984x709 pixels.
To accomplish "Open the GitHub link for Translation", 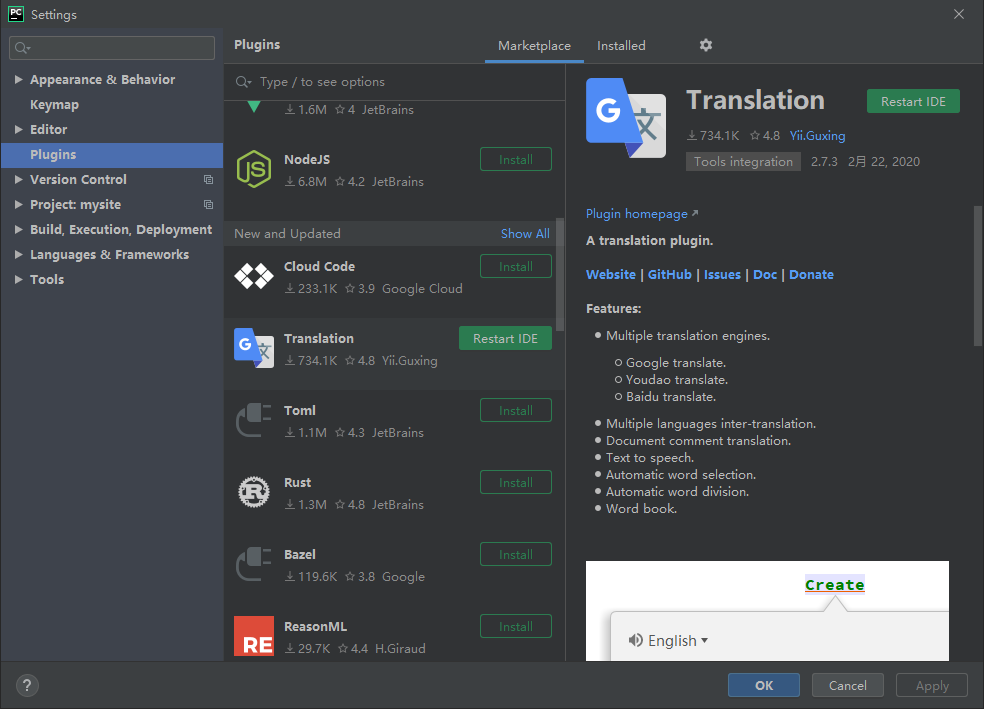I will 669,274.
